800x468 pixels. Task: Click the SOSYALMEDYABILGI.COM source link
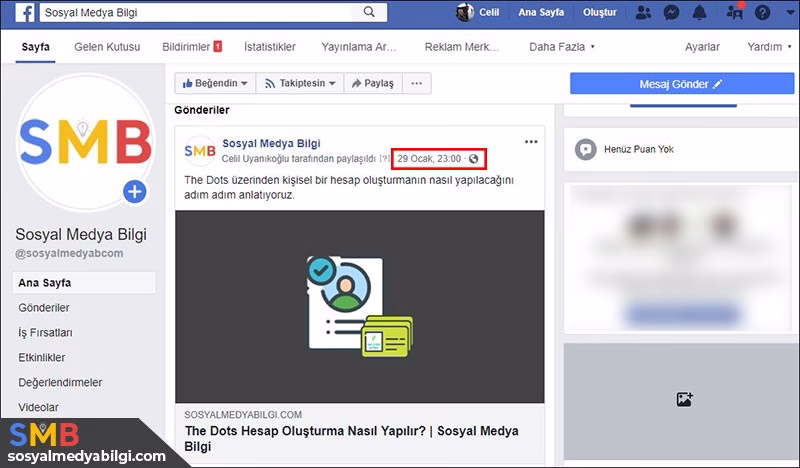pyautogui.click(x=243, y=415)
